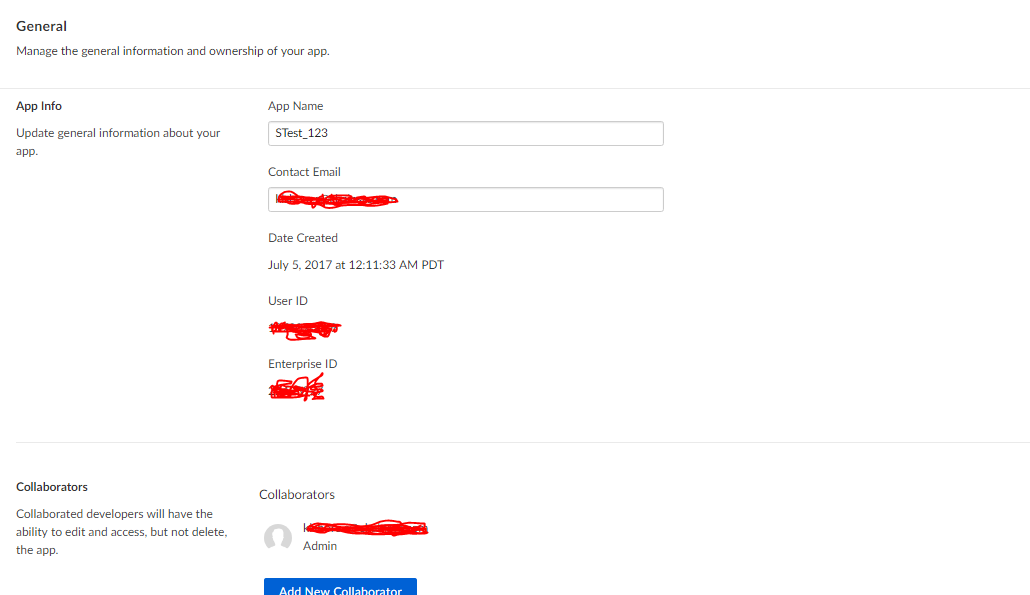Click the Add New Collaborator button
The height and width of the screenshot is (595, 1030).
click(x=340, y=589)
